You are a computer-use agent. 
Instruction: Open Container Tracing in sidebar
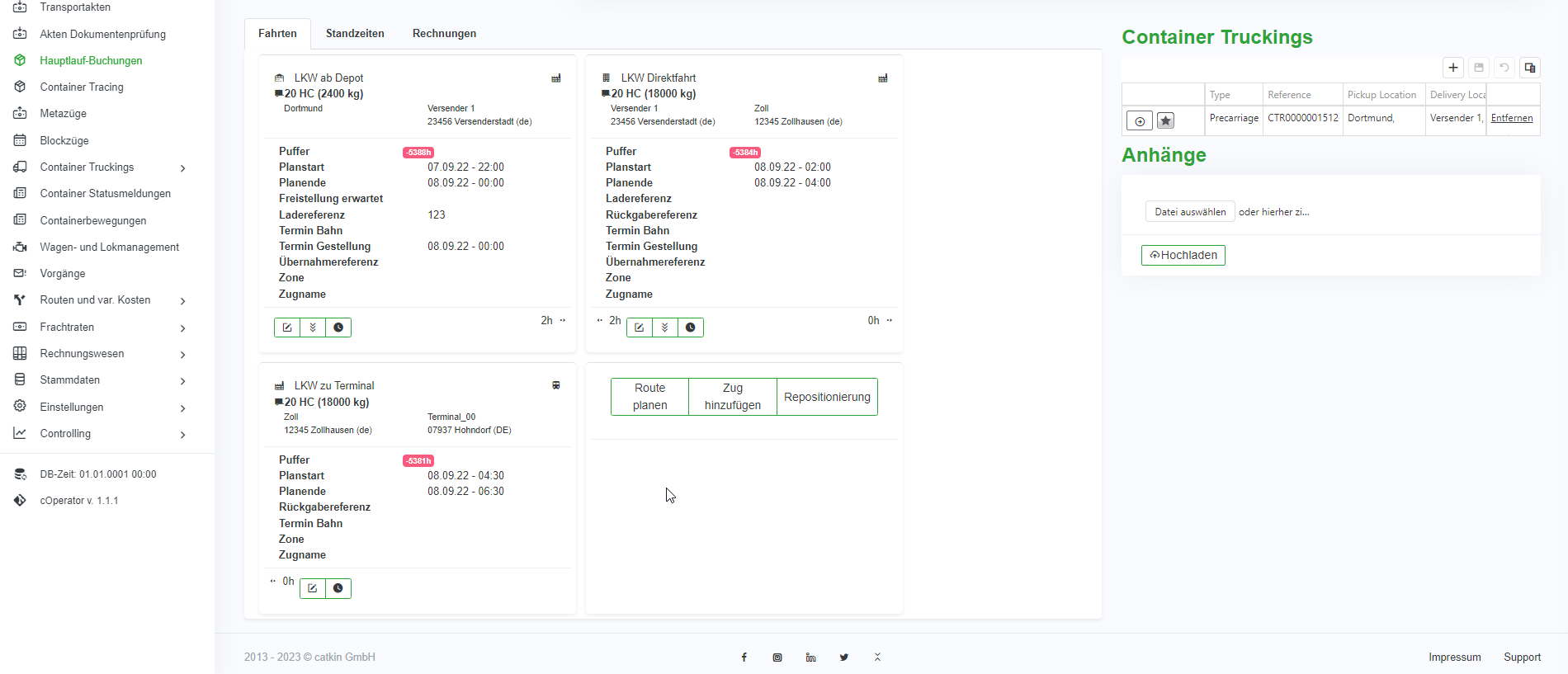[82, 87]
